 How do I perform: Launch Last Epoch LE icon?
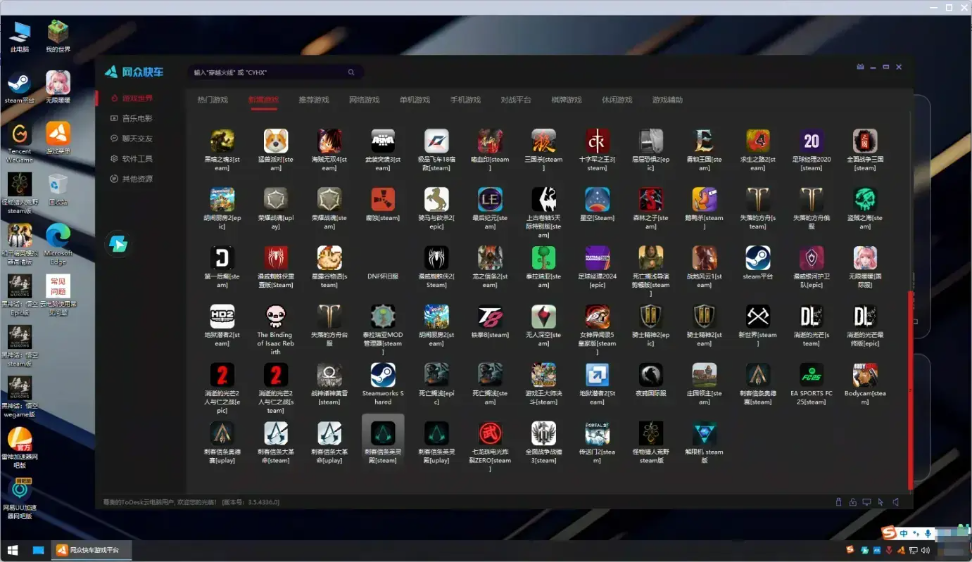click(490, 200)
